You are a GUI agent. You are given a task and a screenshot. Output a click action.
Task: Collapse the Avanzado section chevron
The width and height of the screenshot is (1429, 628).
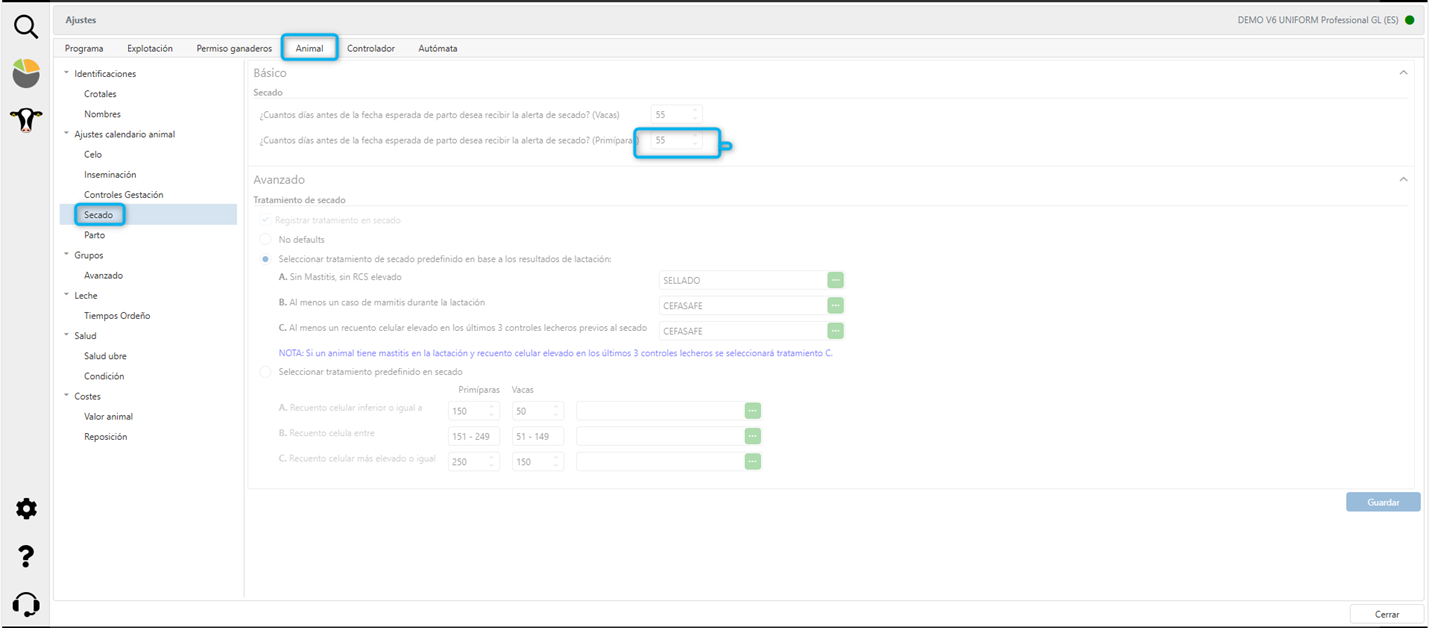[1403, 180]
